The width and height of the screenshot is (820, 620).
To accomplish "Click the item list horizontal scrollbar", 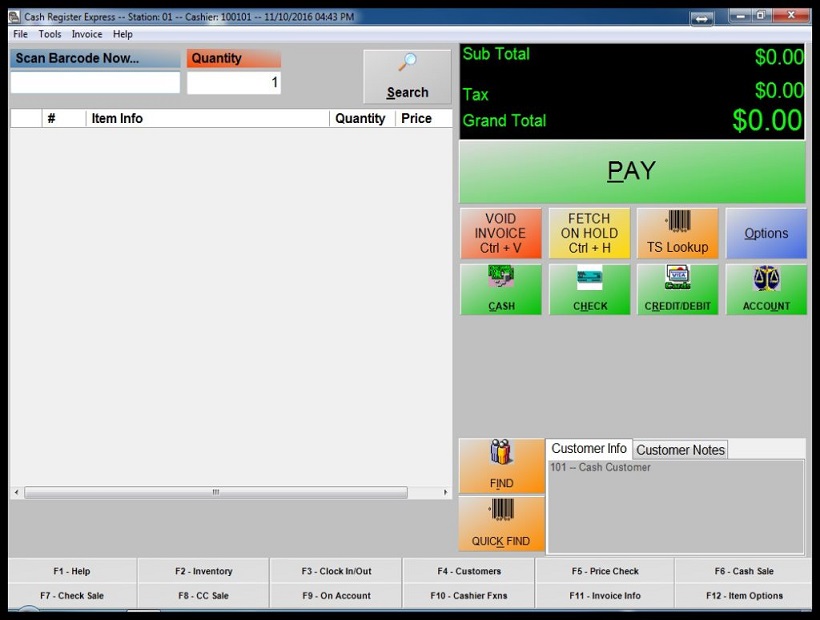I will click(x=215, y=492).
